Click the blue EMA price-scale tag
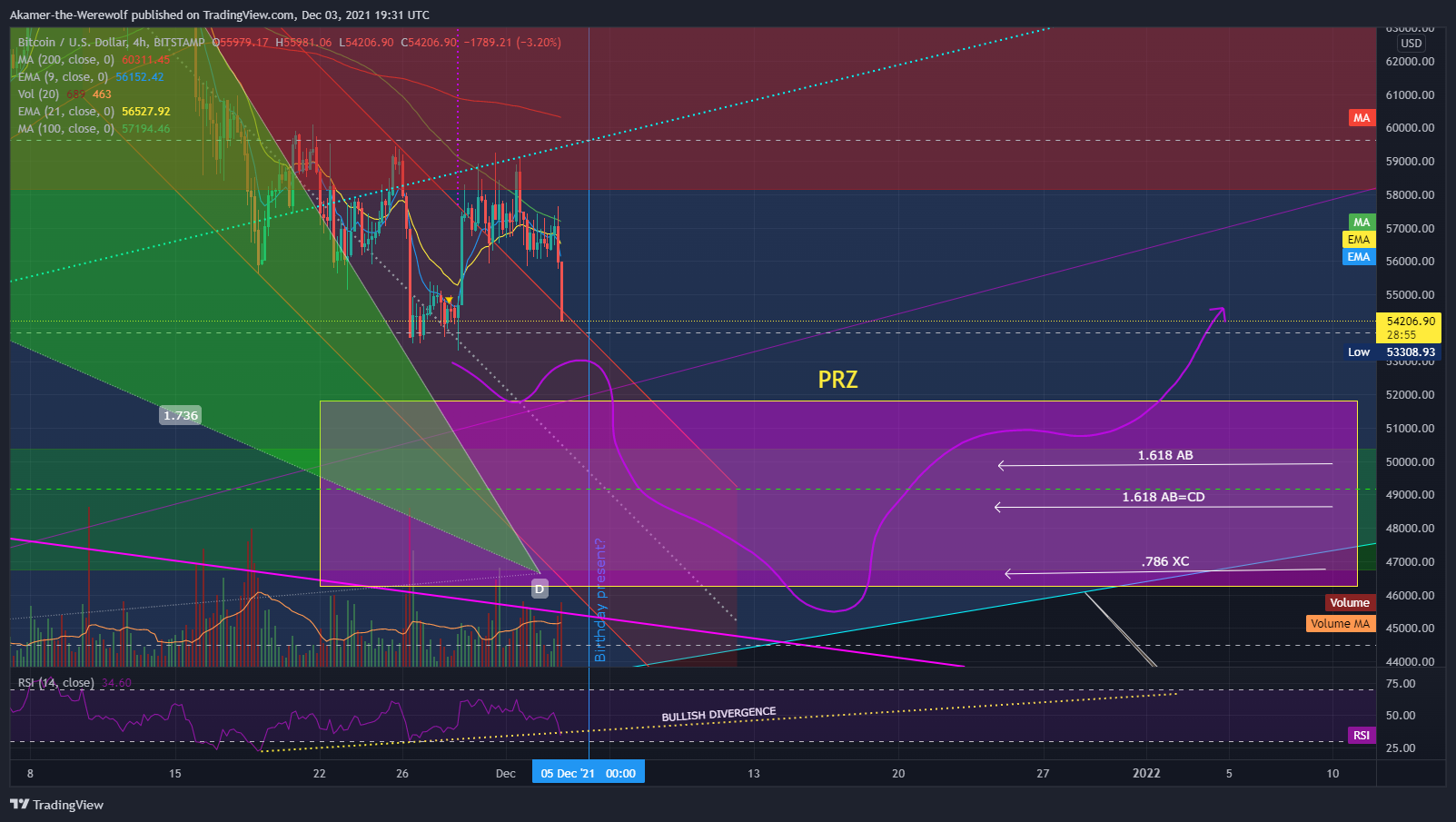This screenshot has width=1456, height=822. 1358,257
